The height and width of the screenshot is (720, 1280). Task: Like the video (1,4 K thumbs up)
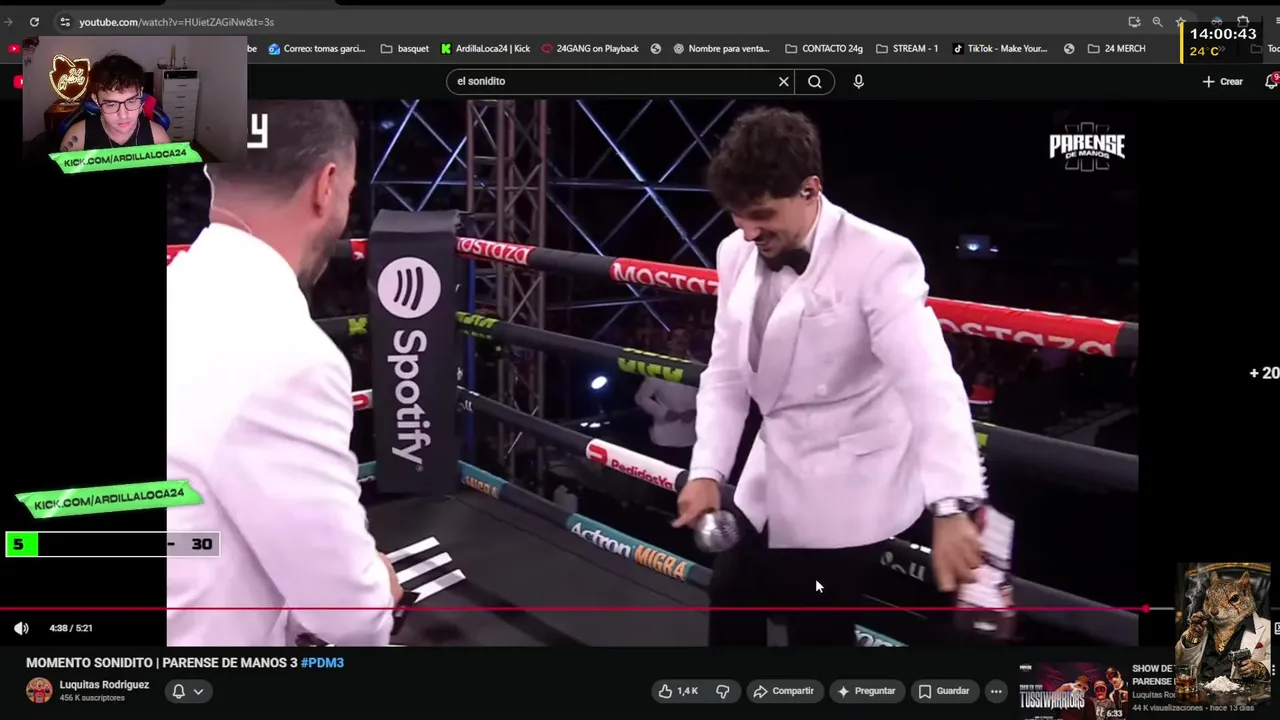coord(678,691)
